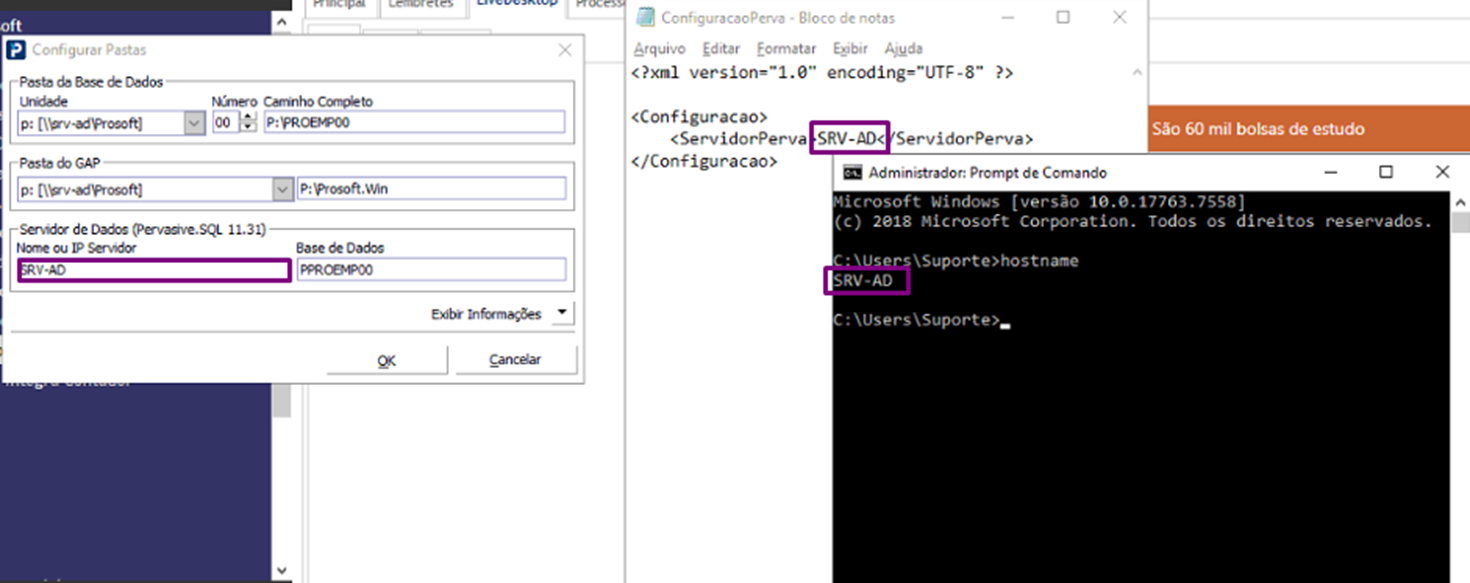Open Exibir Informações dropdown arrow
Viewport: 1470px width, 583px height.
coord(561,314)
